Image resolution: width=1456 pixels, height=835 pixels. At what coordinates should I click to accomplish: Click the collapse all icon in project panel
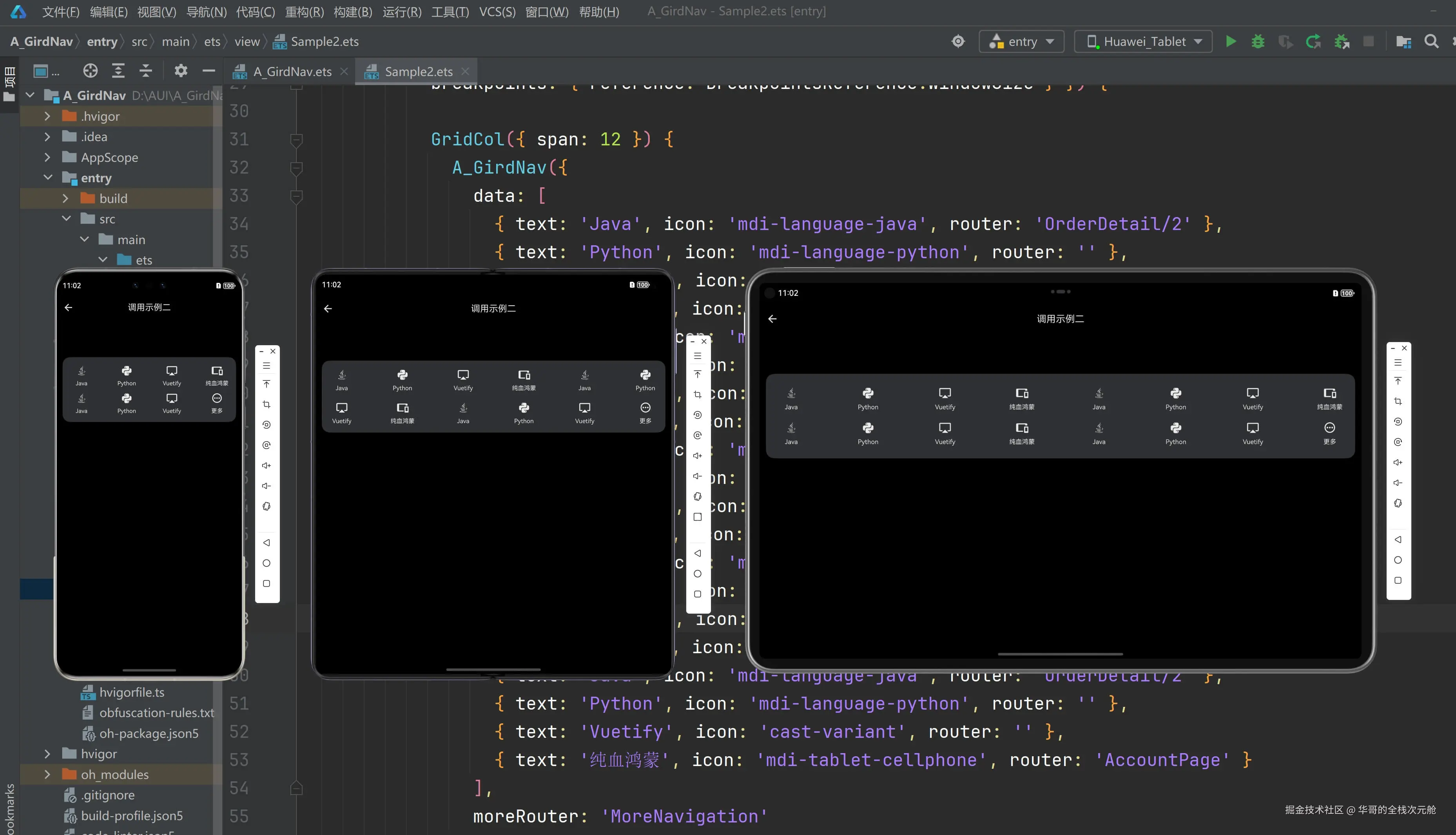tap(146, 71)
